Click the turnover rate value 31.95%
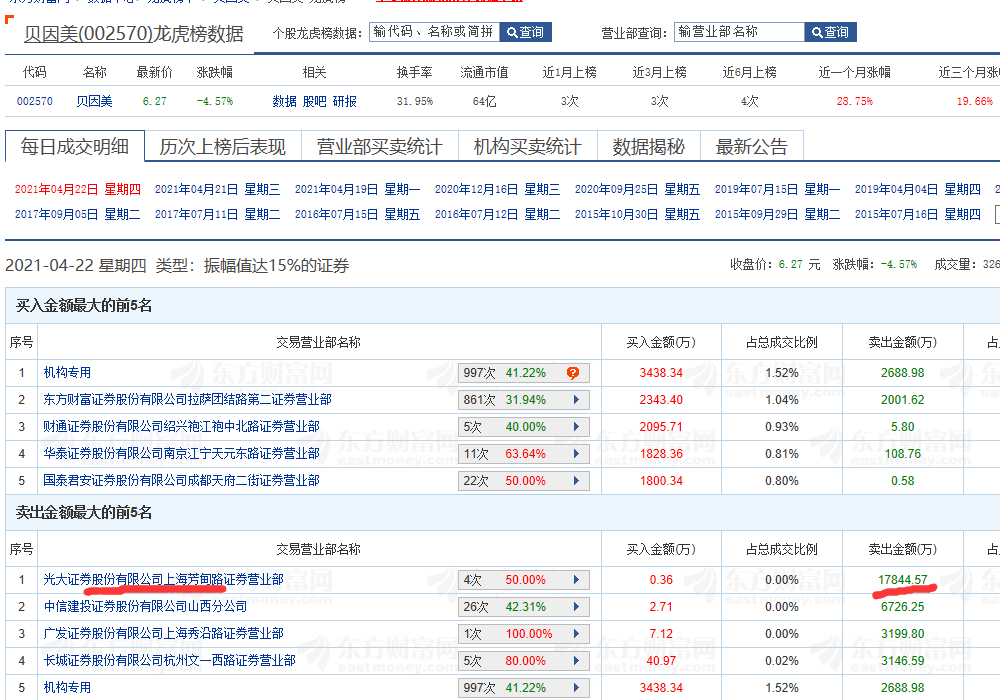This screenshot has width=1000, height=700. (415, 101)
